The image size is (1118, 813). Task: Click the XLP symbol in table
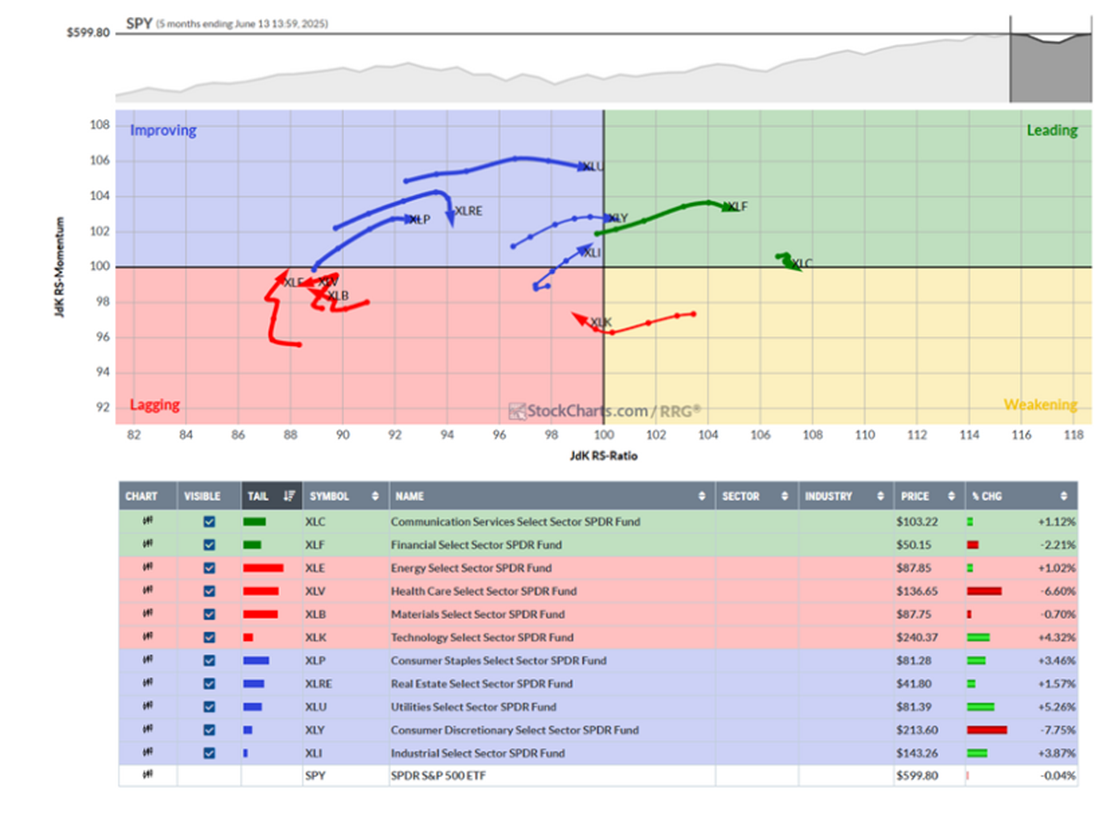[x=315, y=661]
